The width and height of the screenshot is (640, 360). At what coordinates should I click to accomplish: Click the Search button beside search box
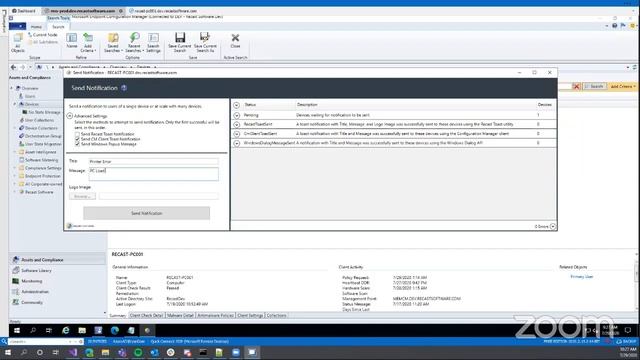point(594,87)
